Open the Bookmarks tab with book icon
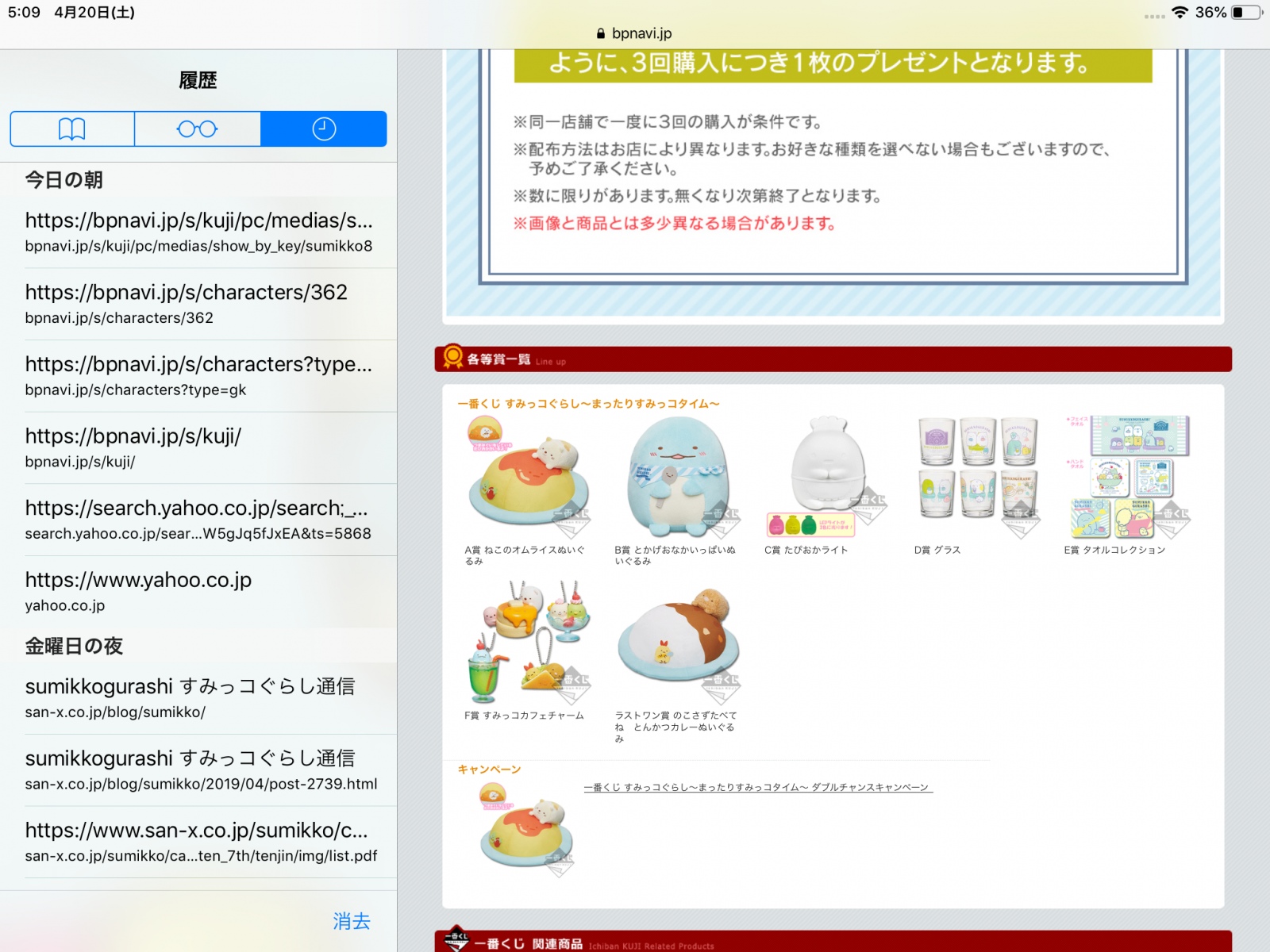This screenshot has width=1270, height=952. (x=72, y=129)
